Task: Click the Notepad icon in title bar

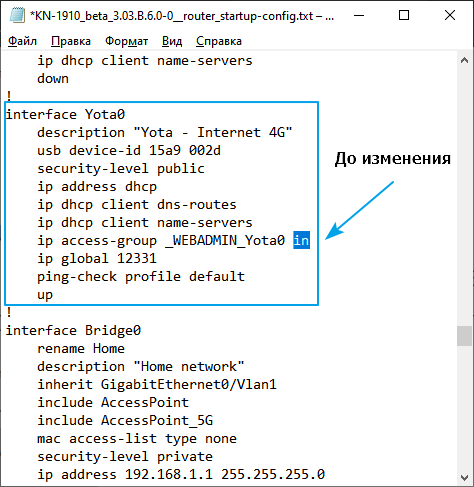Action: 17,15
